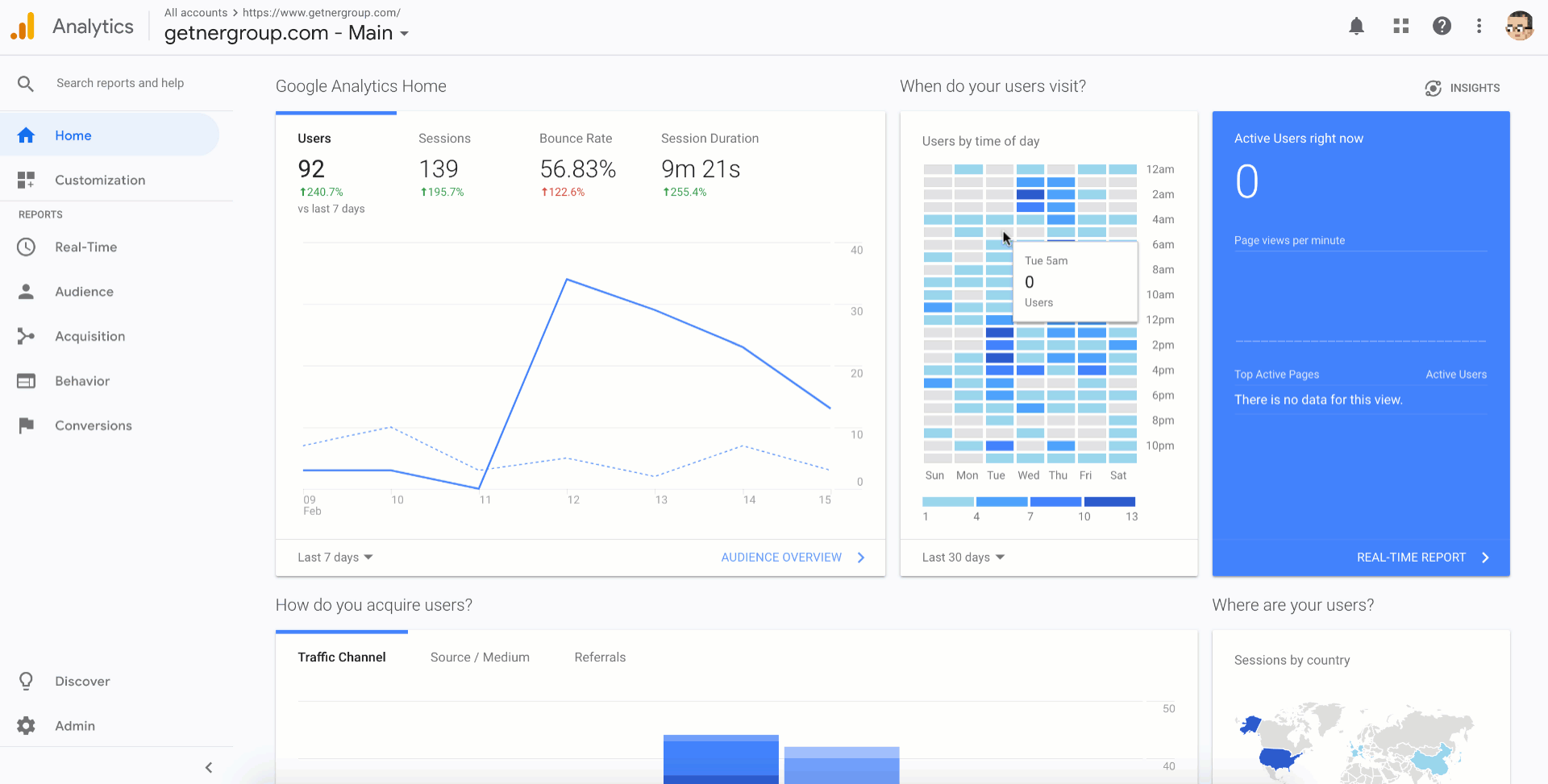The height and width of the screenshot is (784, 1548).
Task: Click the Audience Overview arrow chevron
Action: 861,558
